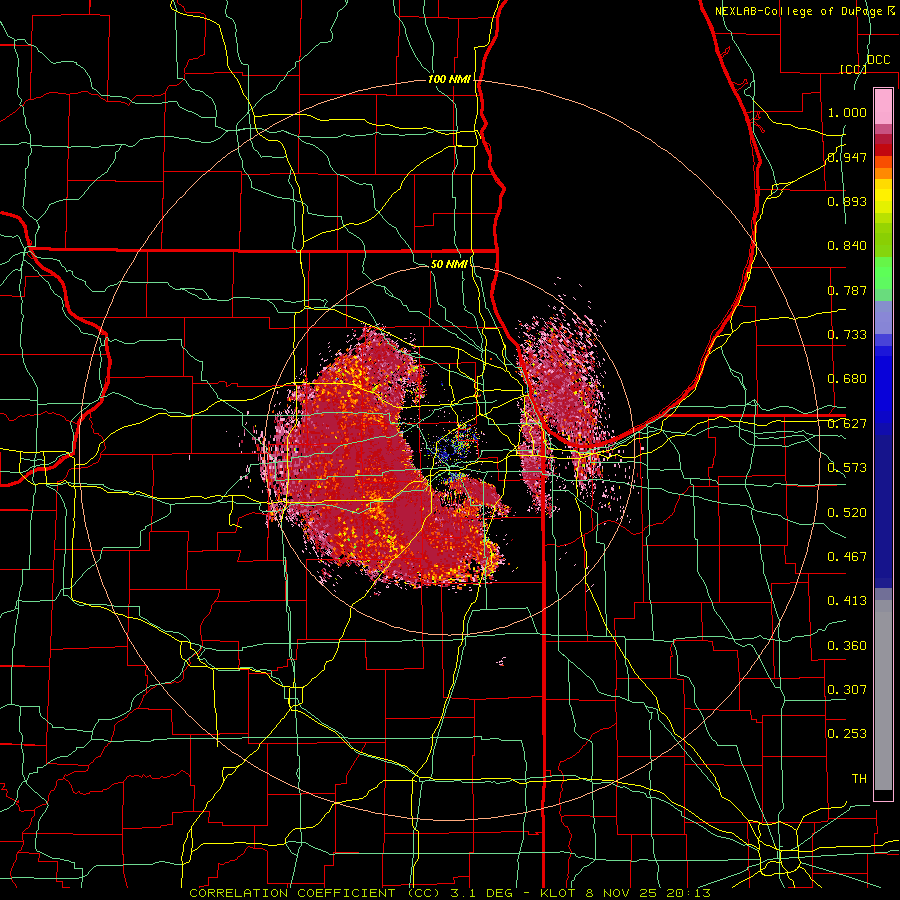Image resolution: width=900 pixels, height=900 pixels.
Task: Click the 100 NMI range ring label
Action: click(449, 79)
